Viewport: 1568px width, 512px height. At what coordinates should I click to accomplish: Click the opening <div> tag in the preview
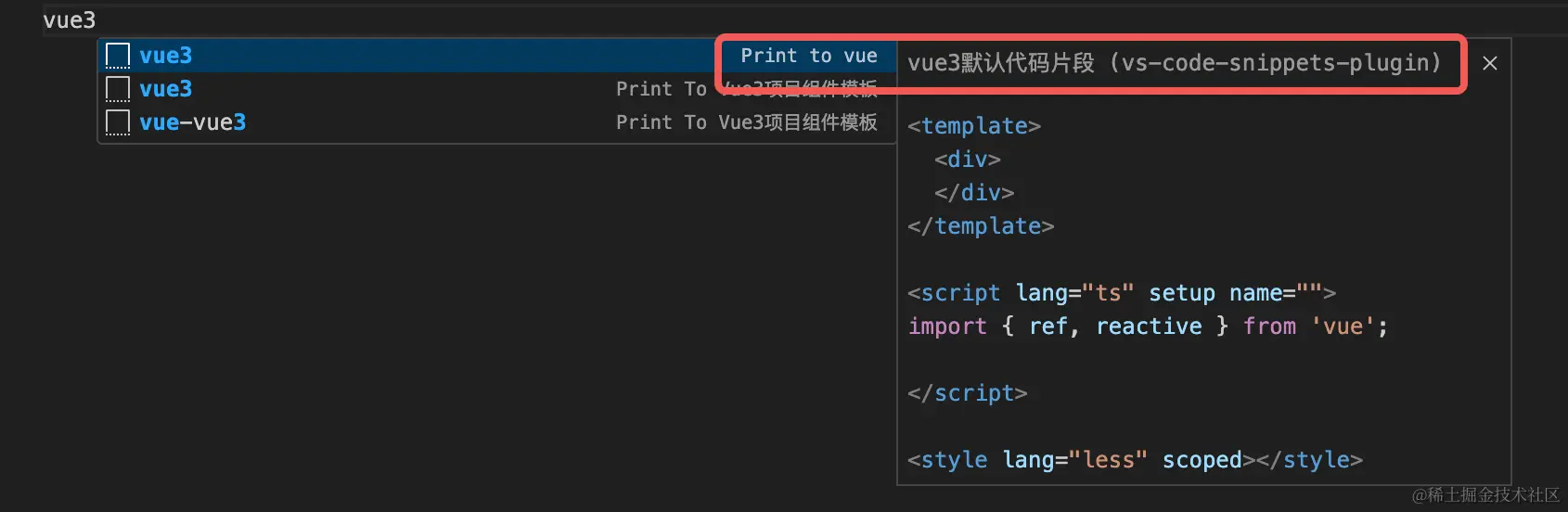[968, 160]
